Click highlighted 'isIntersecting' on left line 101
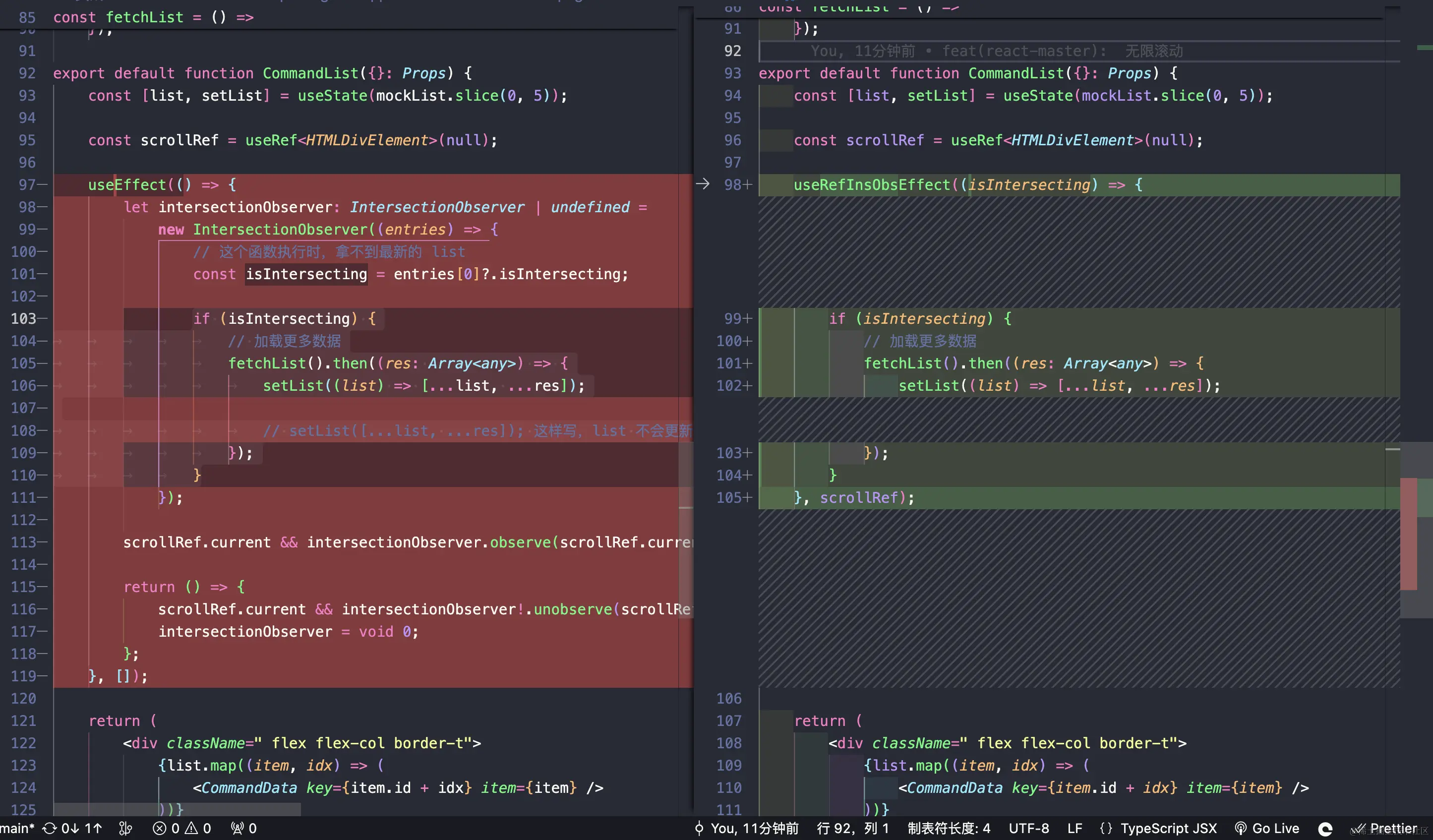 point(306,274)
